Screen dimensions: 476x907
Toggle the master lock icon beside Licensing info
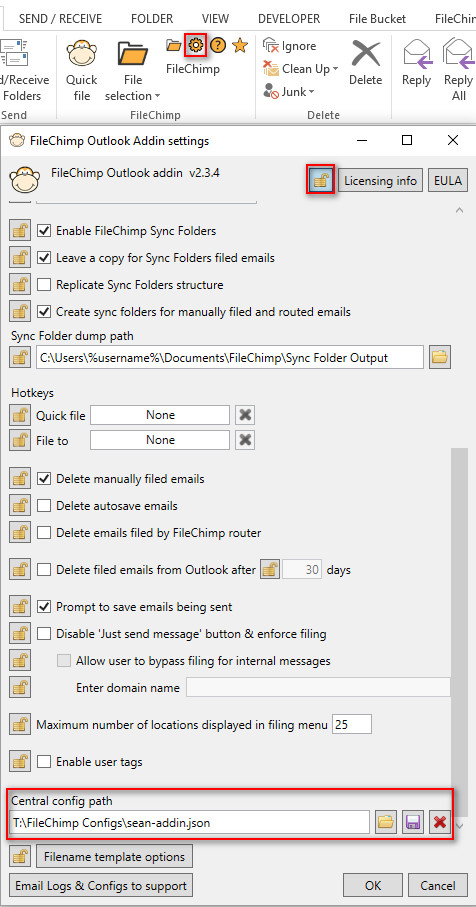(x=320, y=180)
